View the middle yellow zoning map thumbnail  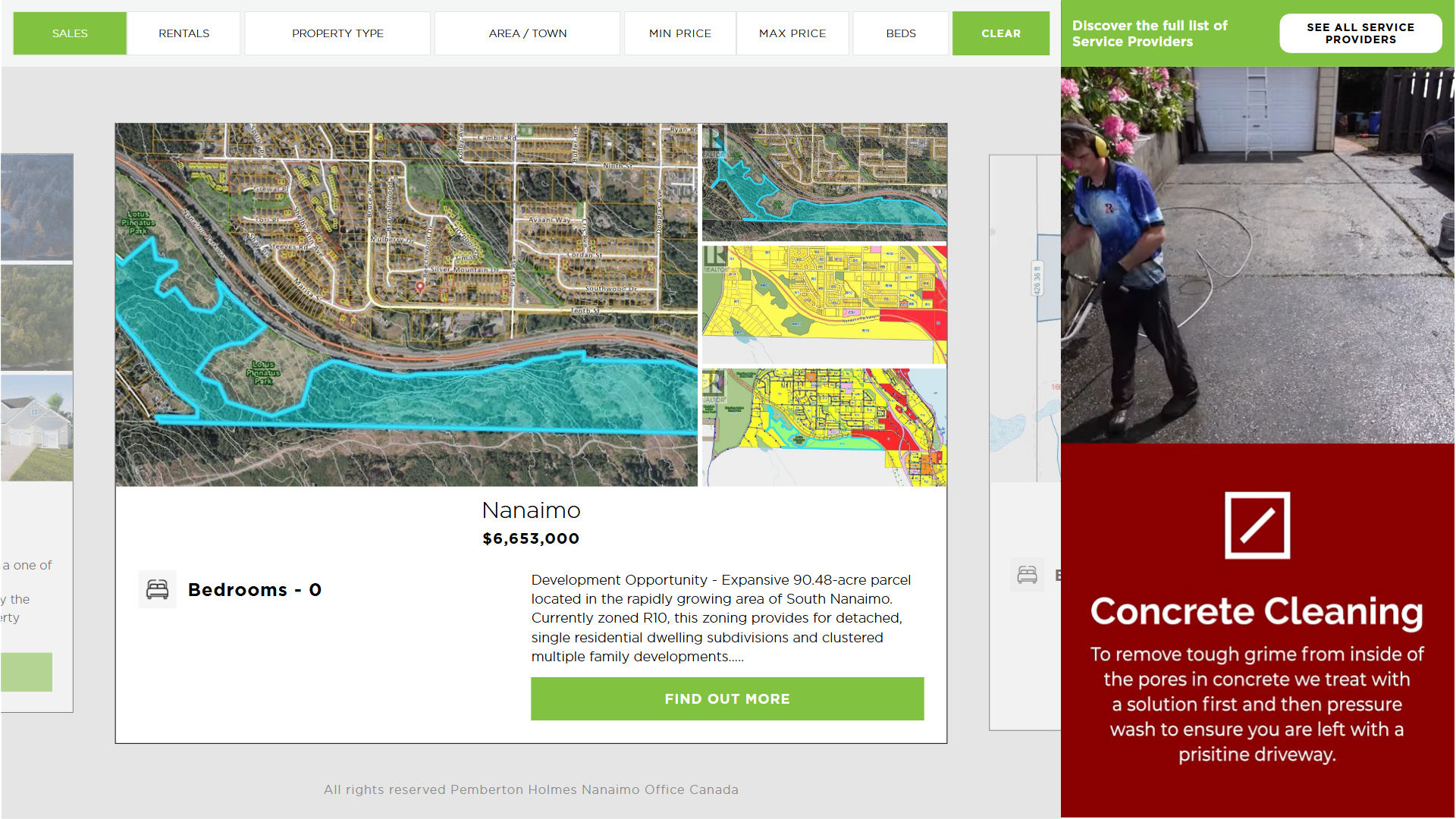(x=824, y=304)
